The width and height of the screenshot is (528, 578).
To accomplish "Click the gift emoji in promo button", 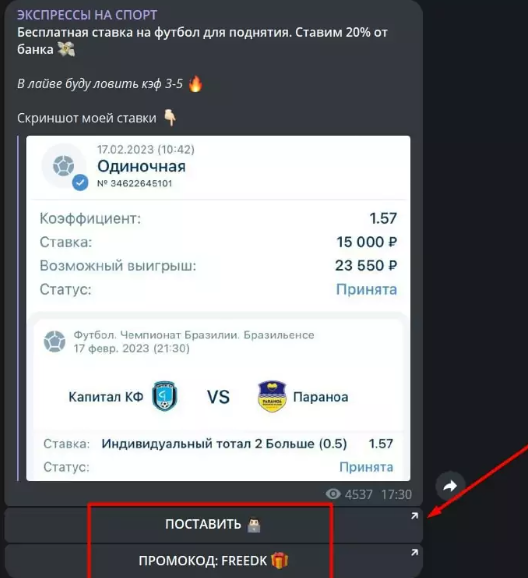I will click(x=280, y=561).
